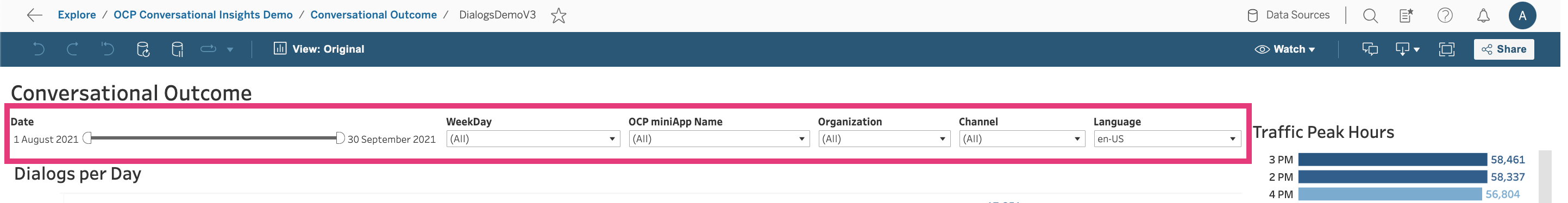Click the Undo icon in toolbar
The width and height of the screenshot is (1568, 203).
click(x=39, y=49)
